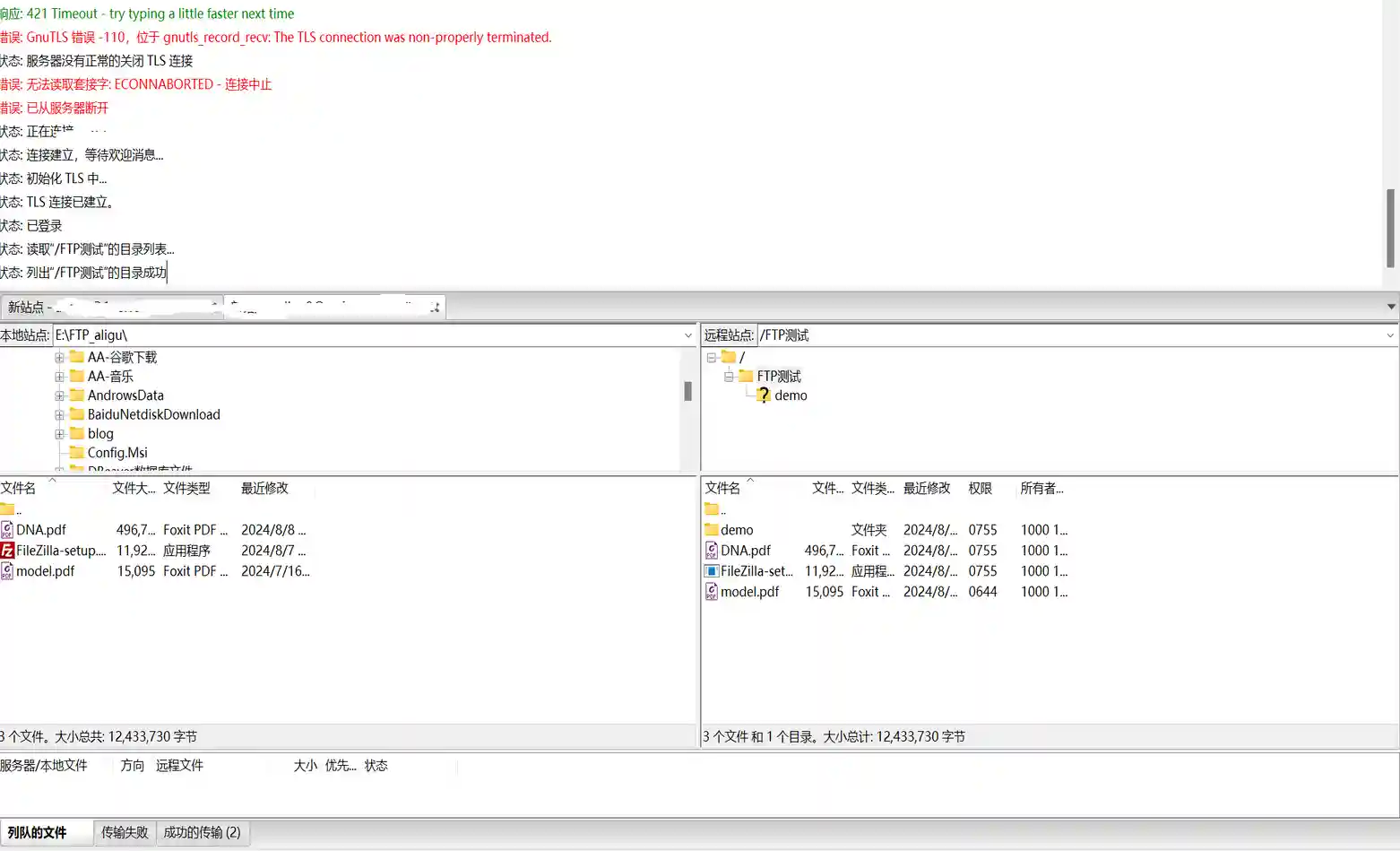Screen dimensions: 1400x851
Task: Click the model.pdf icon in remote file list
Action: (712, 592)
